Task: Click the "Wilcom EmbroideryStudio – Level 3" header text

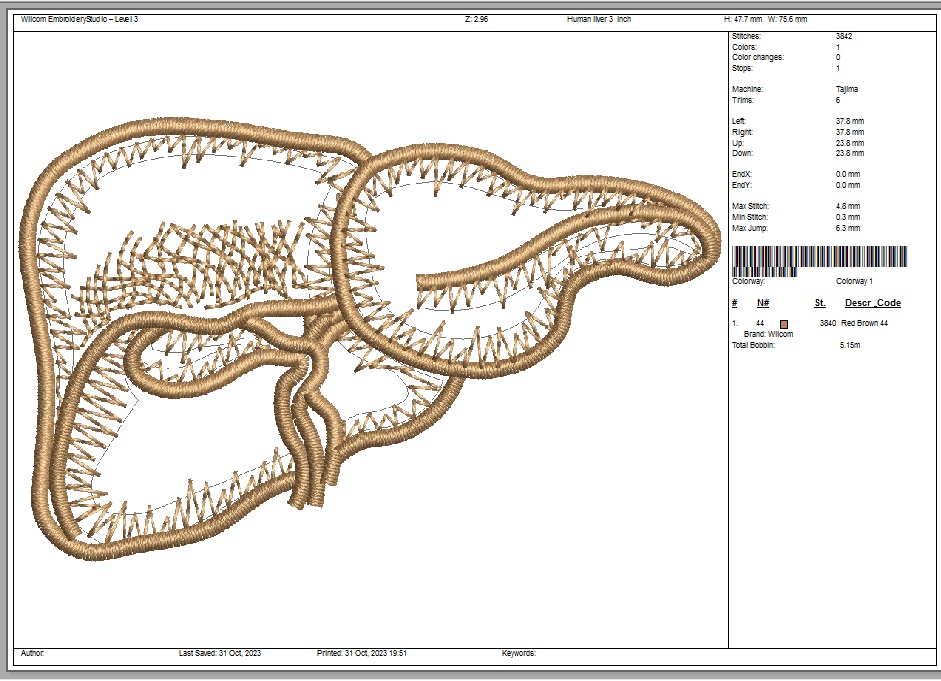Action: pos(80,19)
